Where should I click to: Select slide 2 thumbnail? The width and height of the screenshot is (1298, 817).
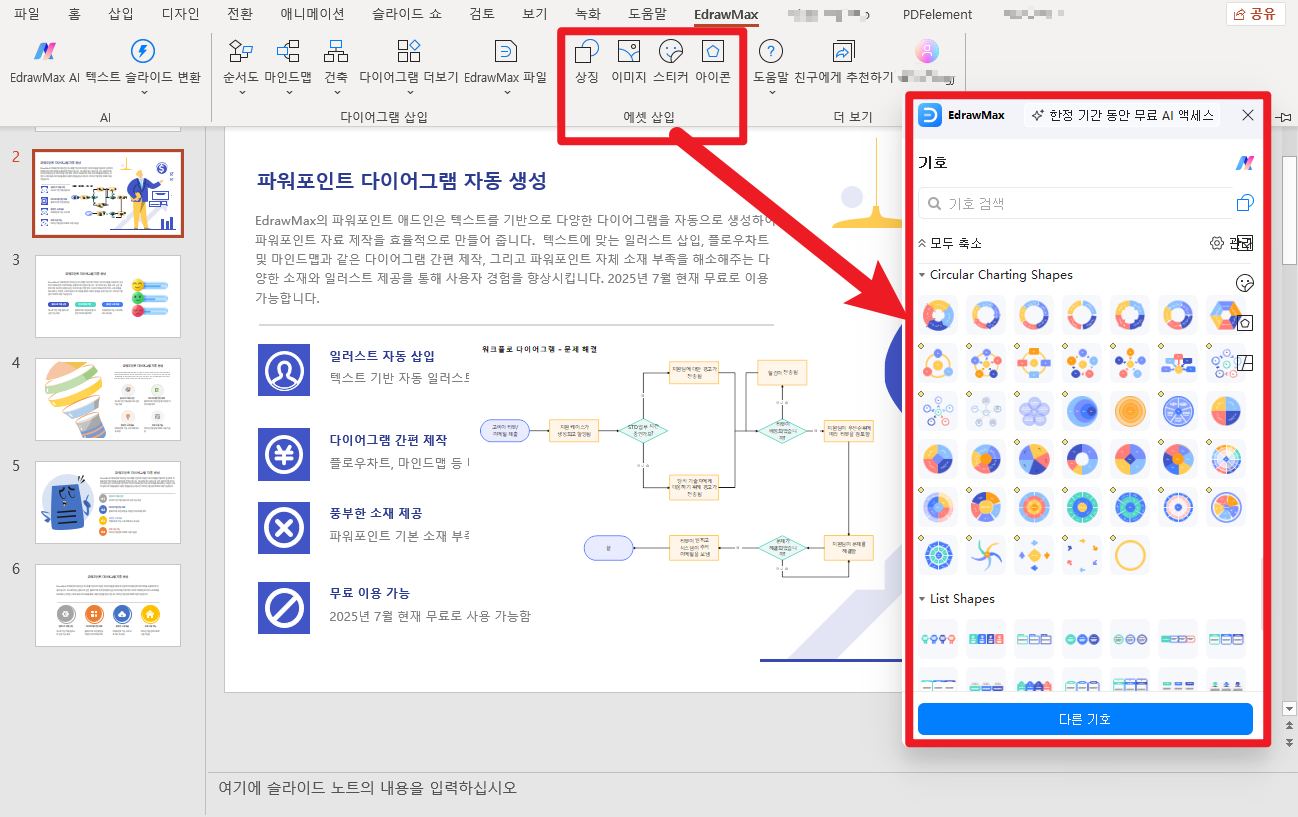click(108, 193)
